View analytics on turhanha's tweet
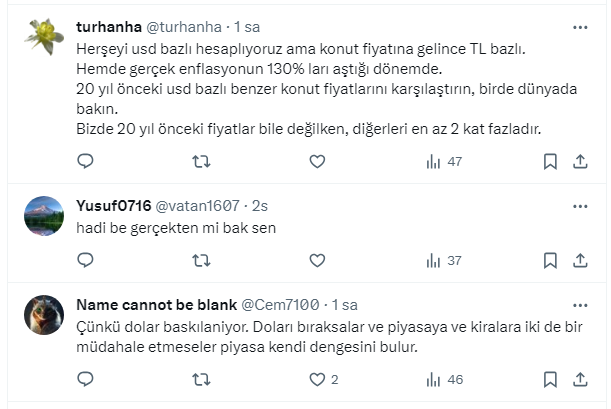 point(442,161)
